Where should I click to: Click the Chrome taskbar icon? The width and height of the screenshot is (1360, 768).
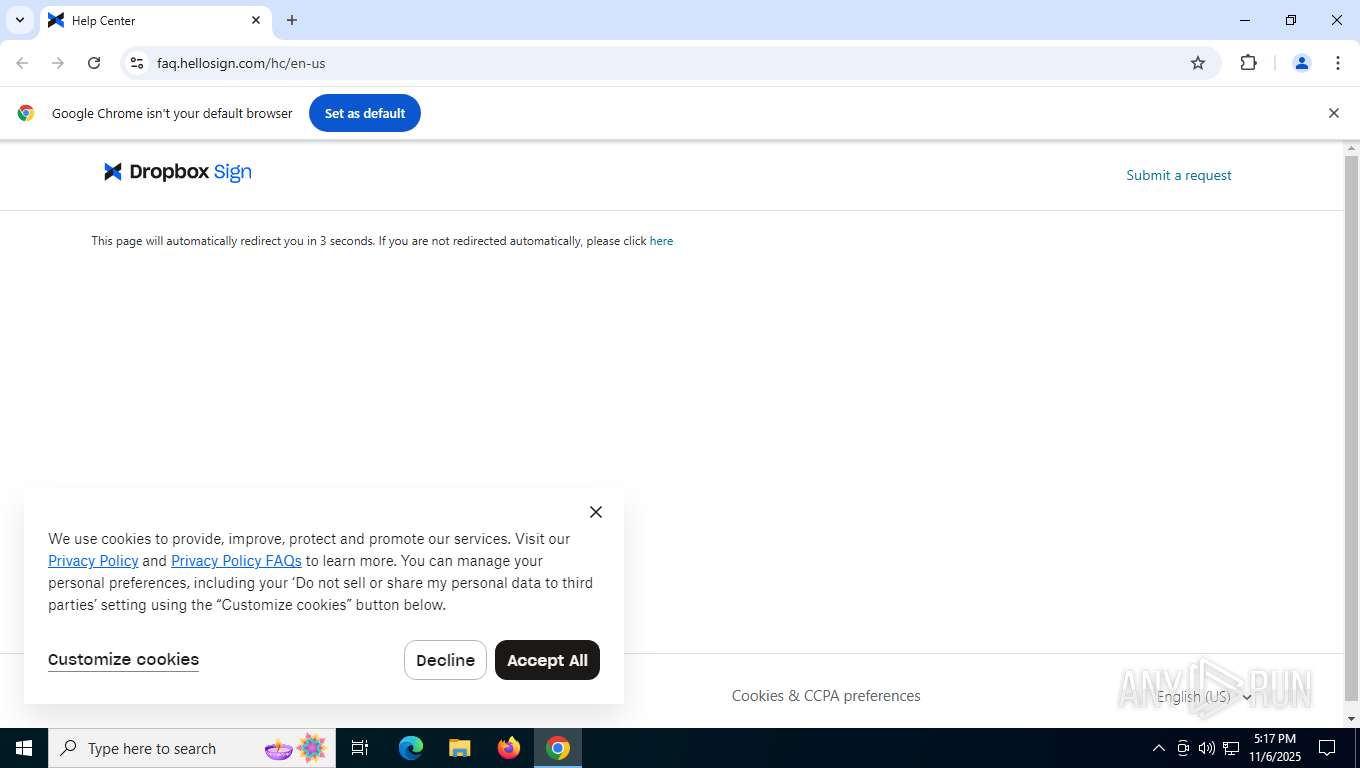(x=558, y=748)
